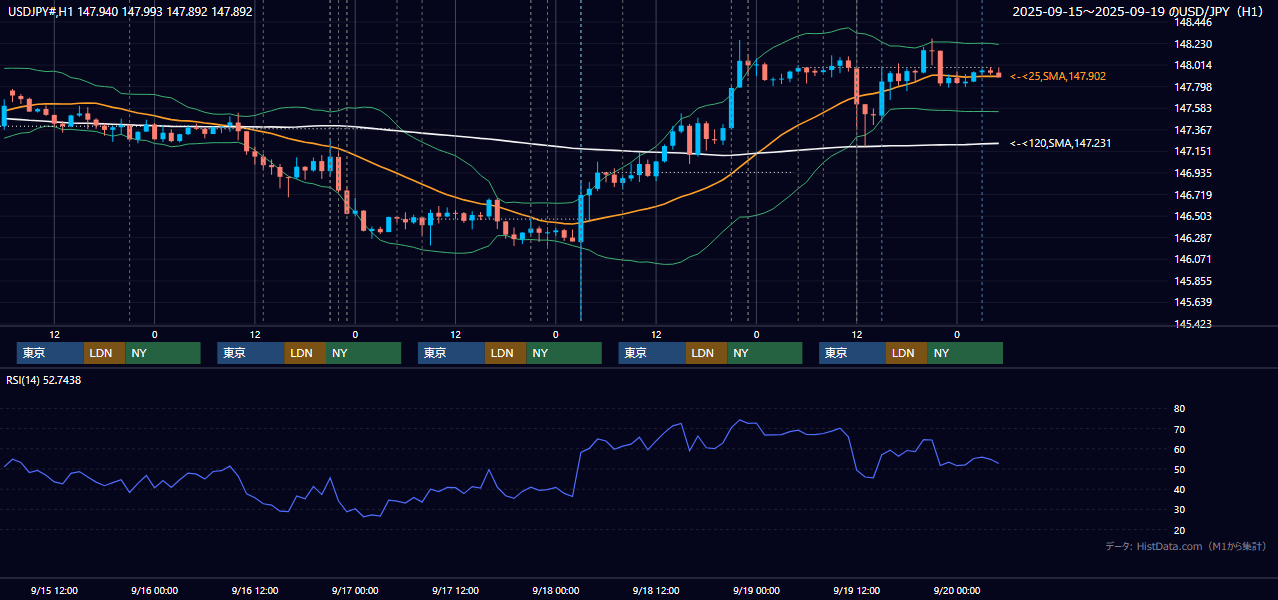
Task: Click the 9/18 00:00 time axis label
Action: [x=555, y=590]
